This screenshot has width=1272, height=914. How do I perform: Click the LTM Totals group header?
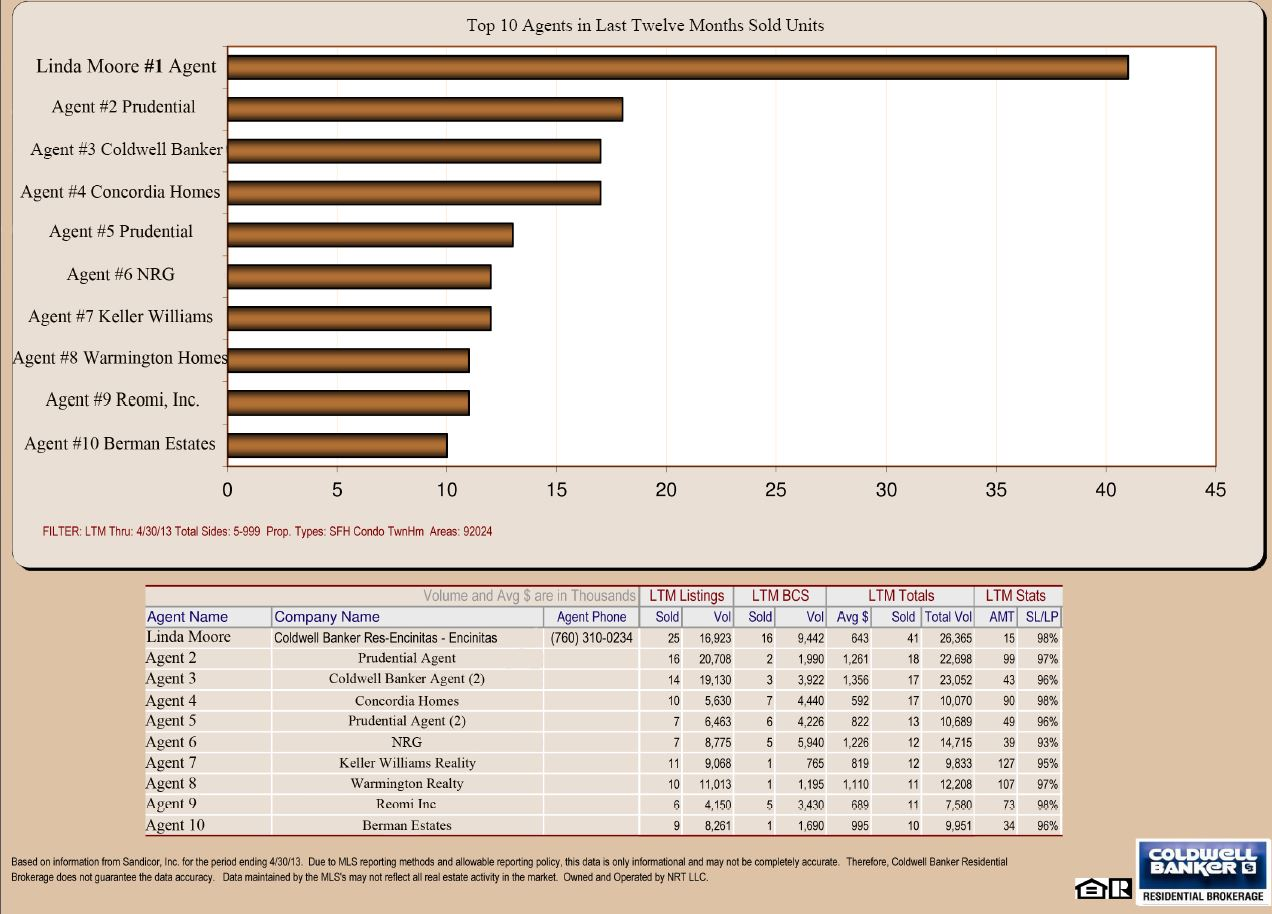[901, 595]
